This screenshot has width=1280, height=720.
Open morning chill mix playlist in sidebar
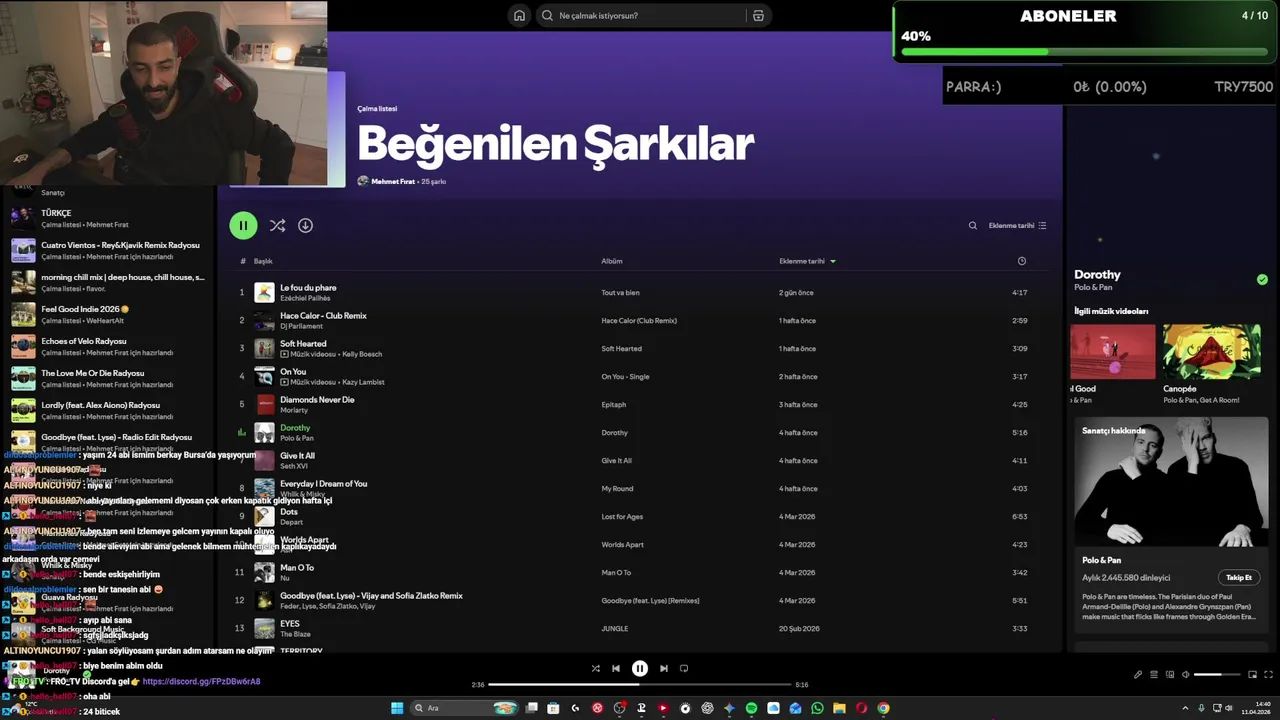[108, 282]
